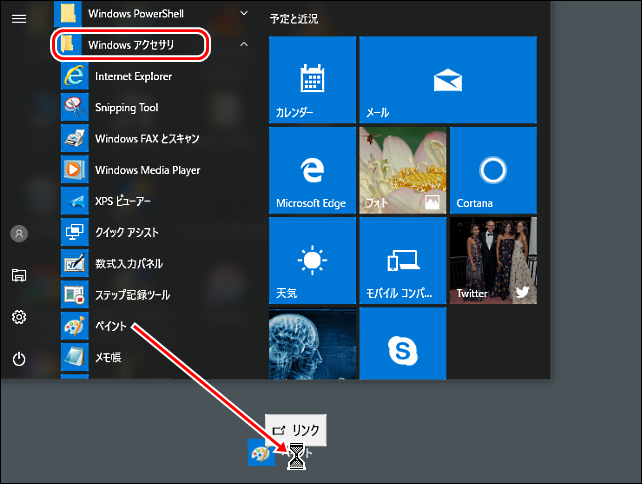Open the カレンダー tile

(x=312, y=79)
